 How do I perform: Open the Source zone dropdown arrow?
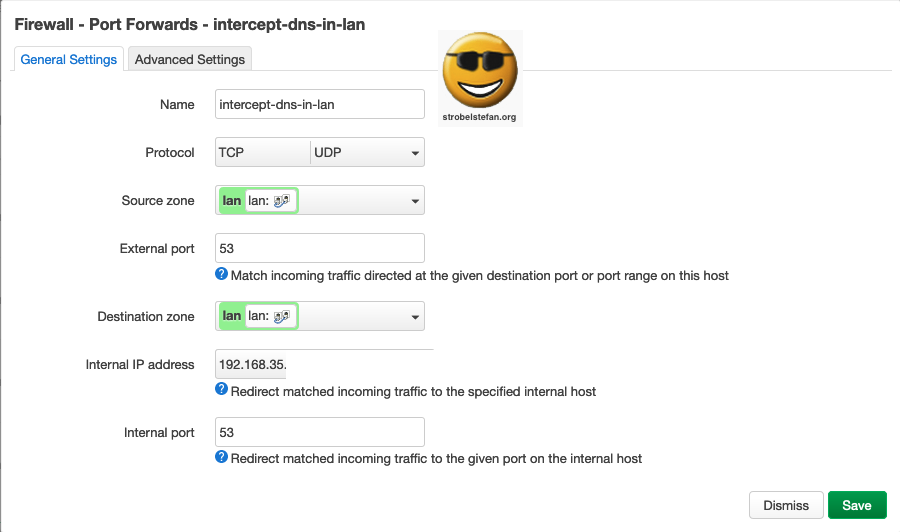click(x=414, y=201)
